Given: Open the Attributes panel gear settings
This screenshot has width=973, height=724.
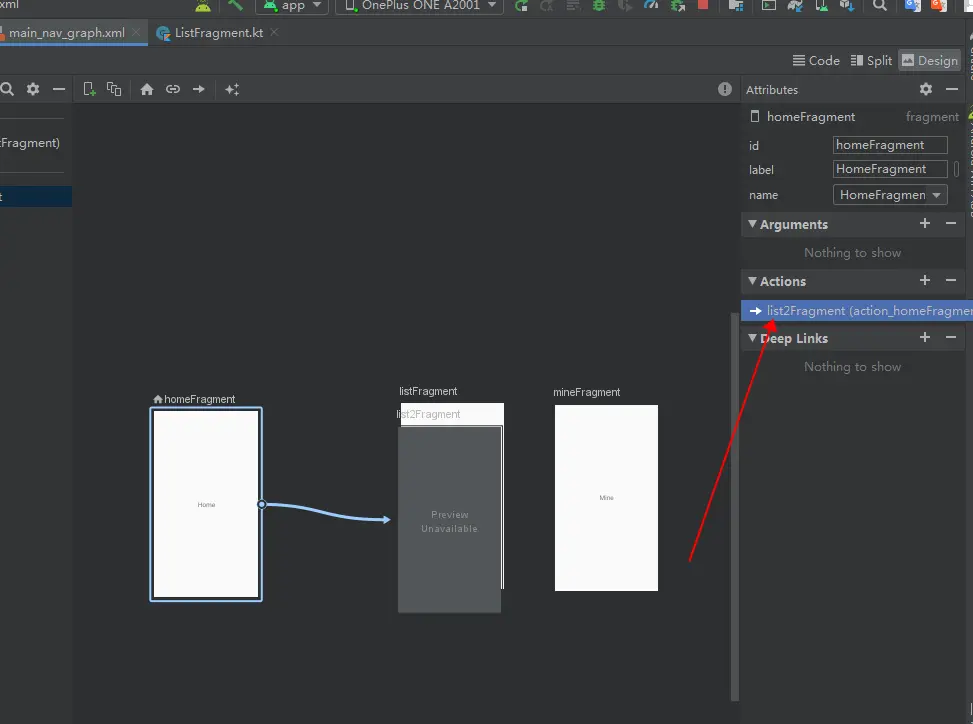Looking at the screenshot, I should tap(925, 89).
